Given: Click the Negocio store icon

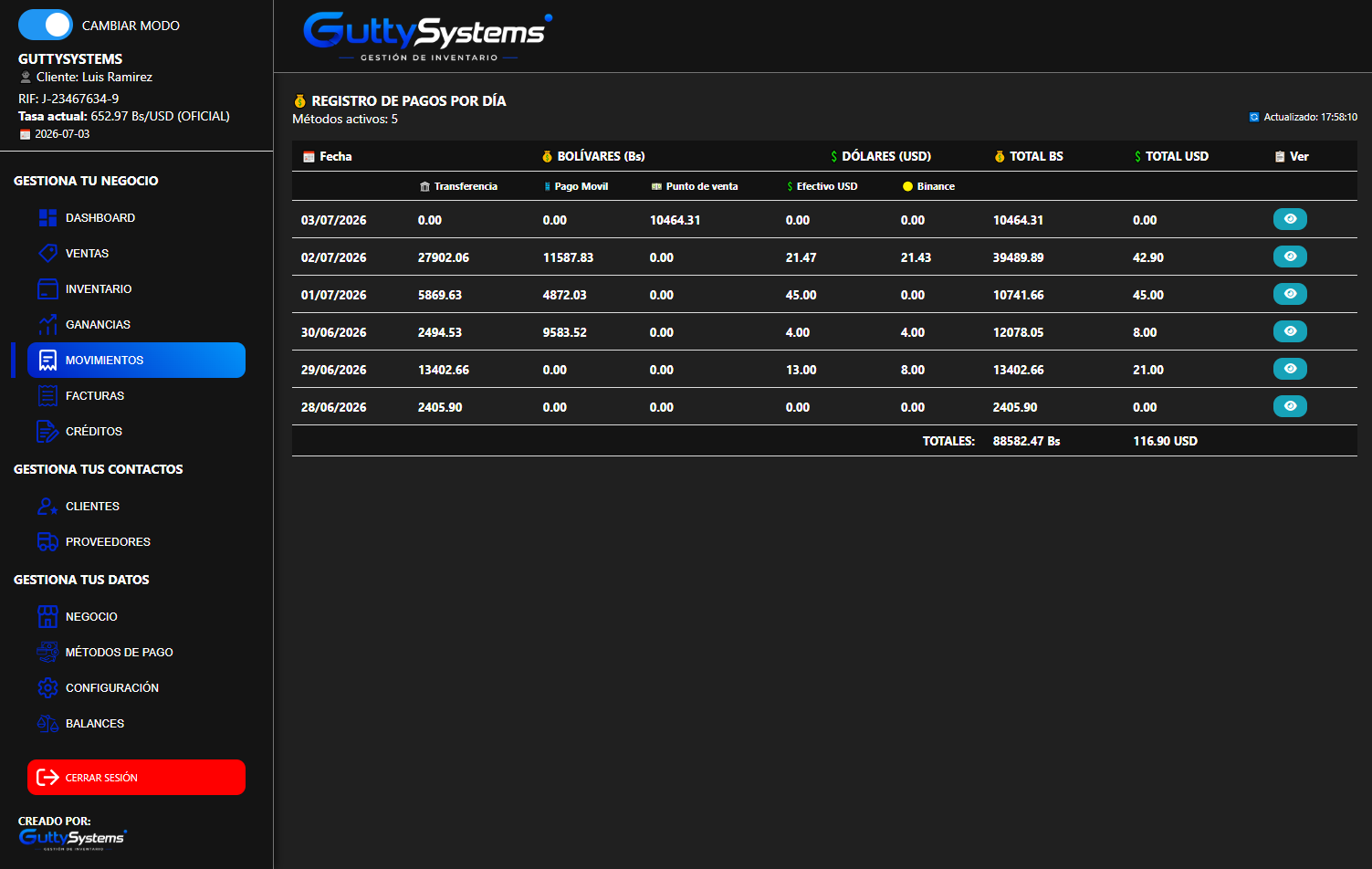Looking at the screenshot, I should click(x=47, y=616).
